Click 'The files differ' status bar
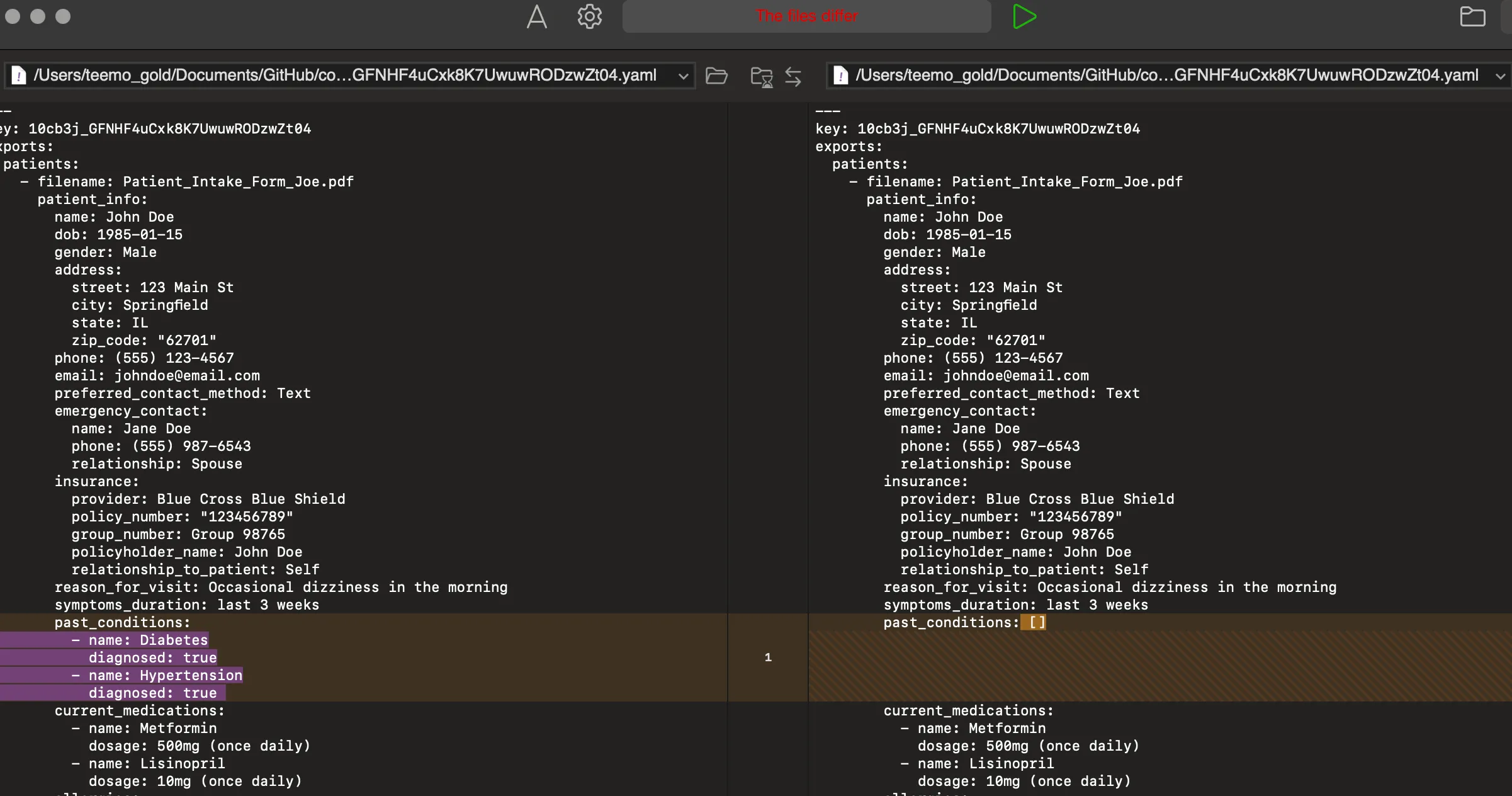The image size is (1512, 796). point(806,16)
